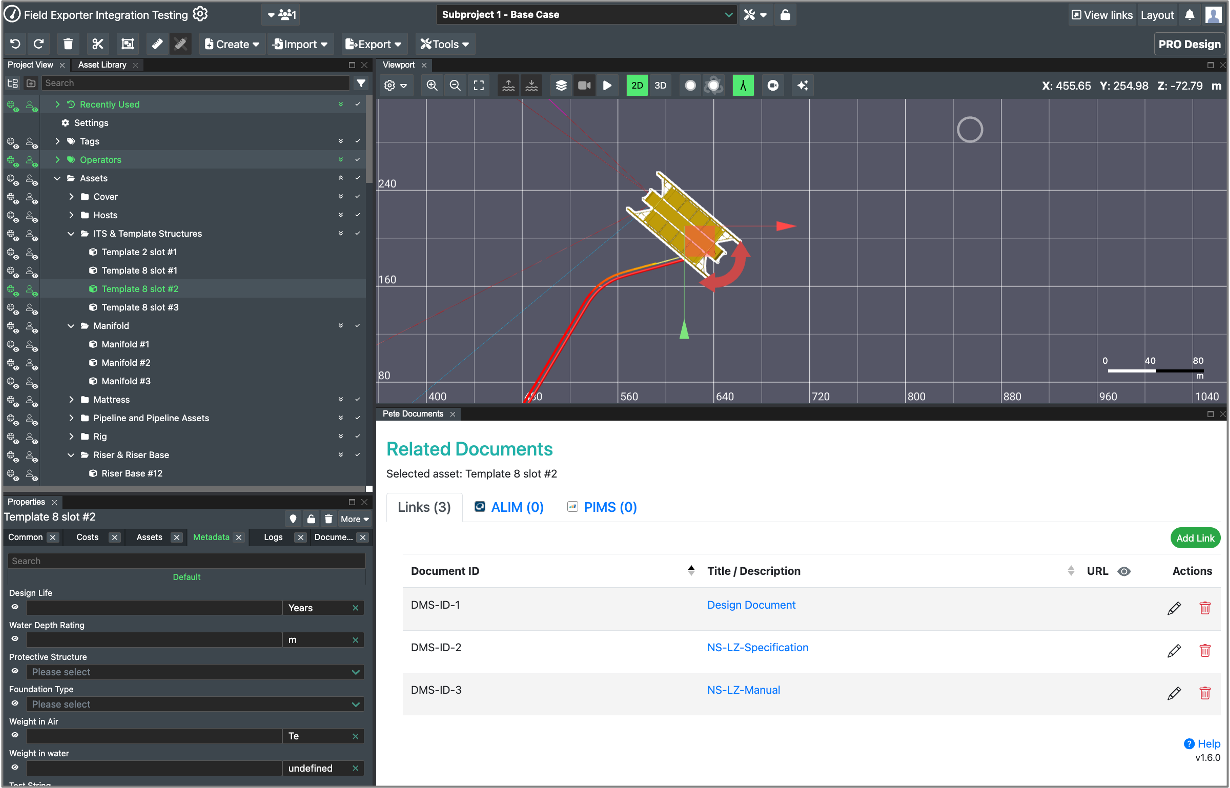This screenshot has height=788, width=1230.
Task: Expand the Mattress folder
Action: 72,400
